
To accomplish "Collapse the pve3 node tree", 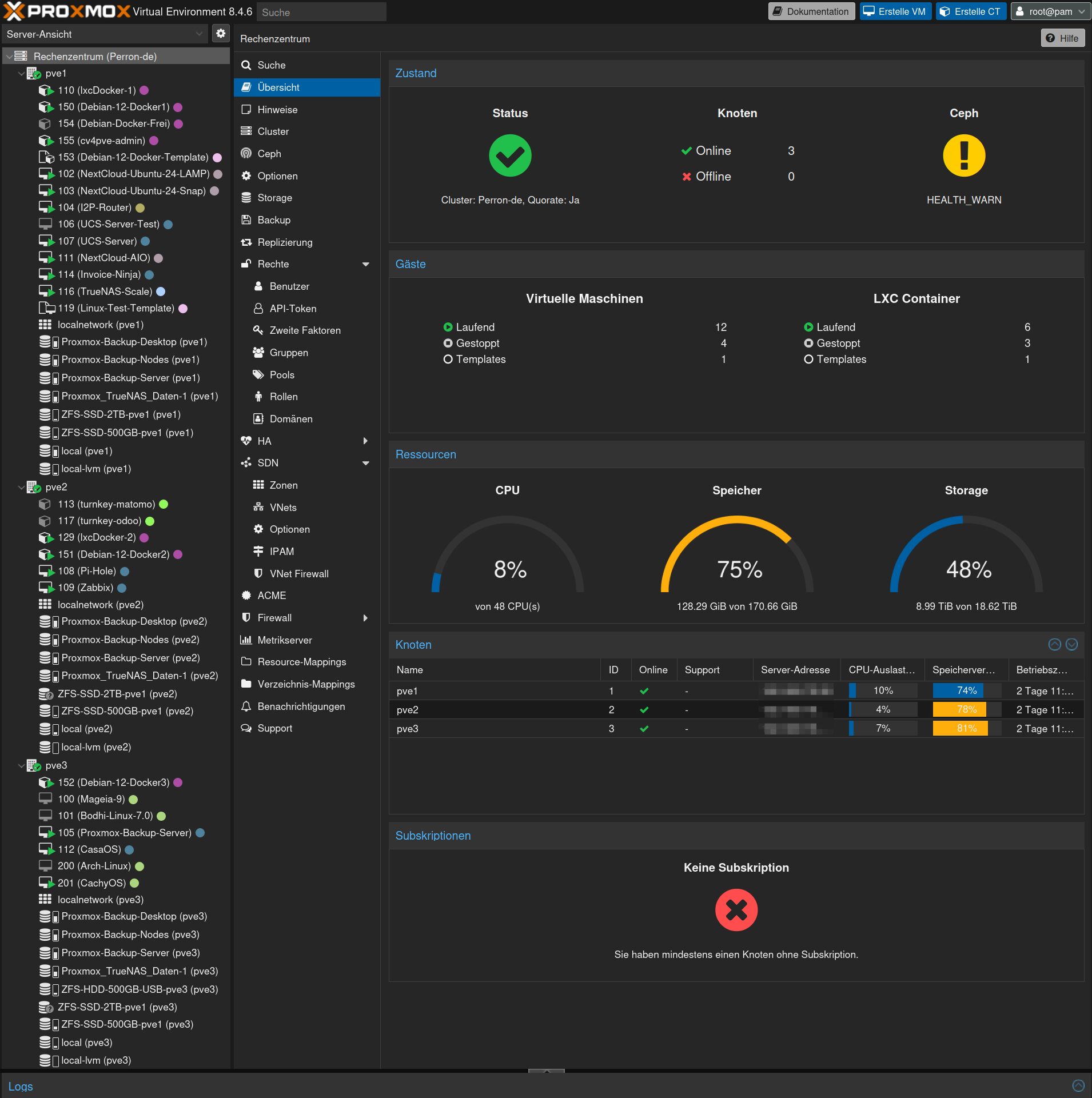I will click(x=21, y=765).
